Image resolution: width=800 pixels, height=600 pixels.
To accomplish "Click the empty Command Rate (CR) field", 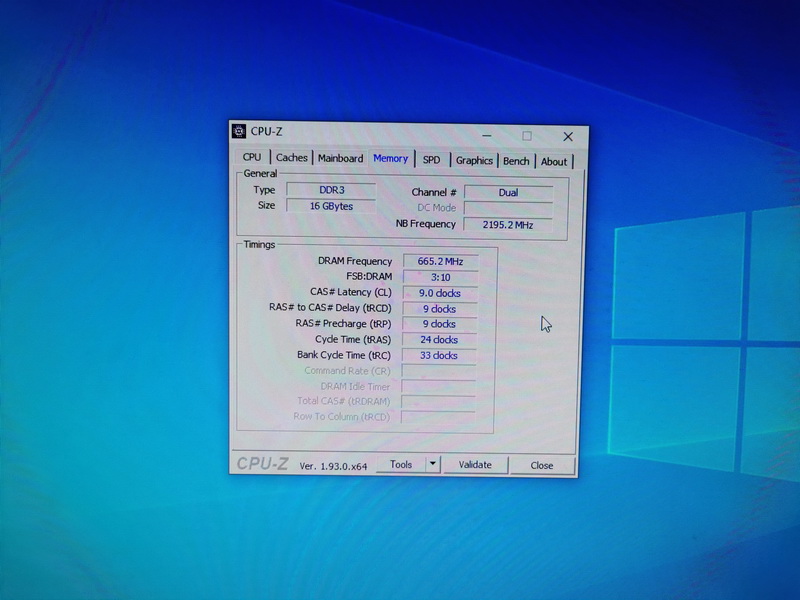I will pos(439,371).
